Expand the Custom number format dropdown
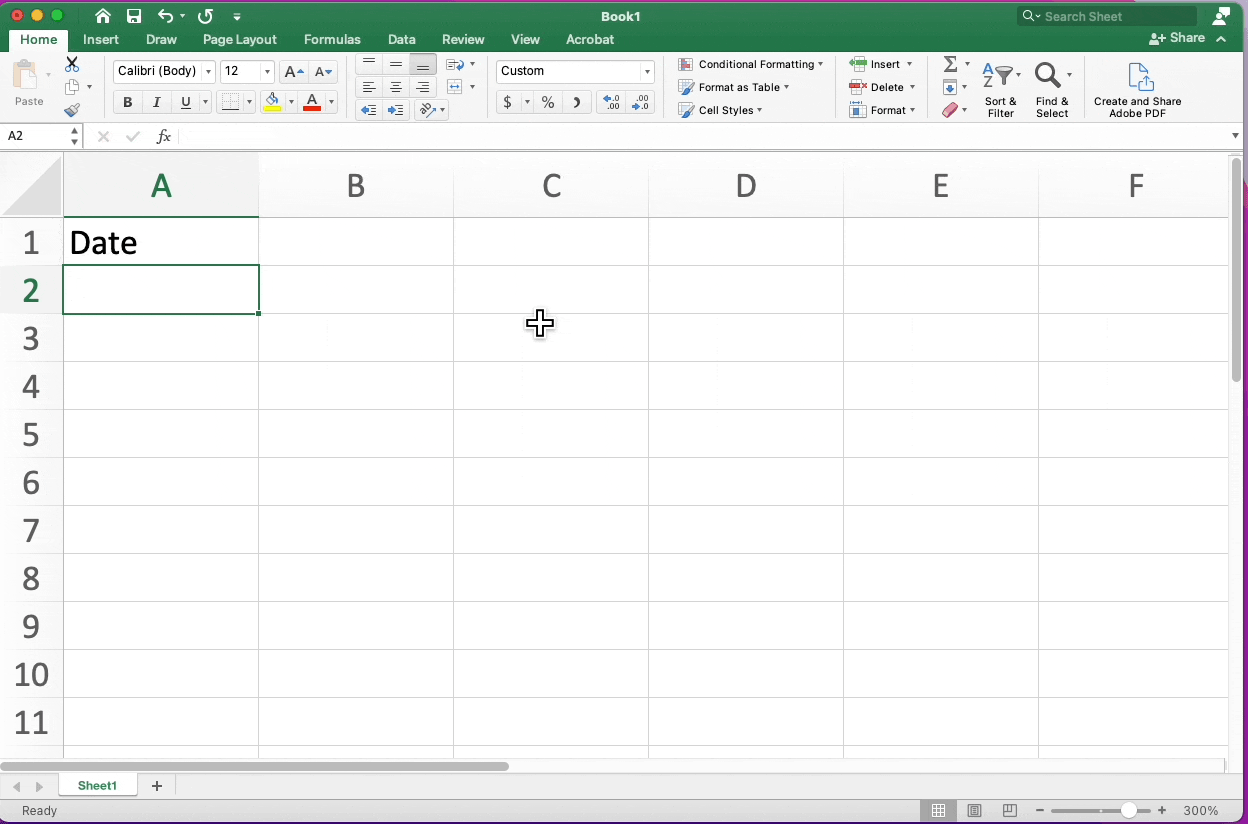 coord(647,72)
